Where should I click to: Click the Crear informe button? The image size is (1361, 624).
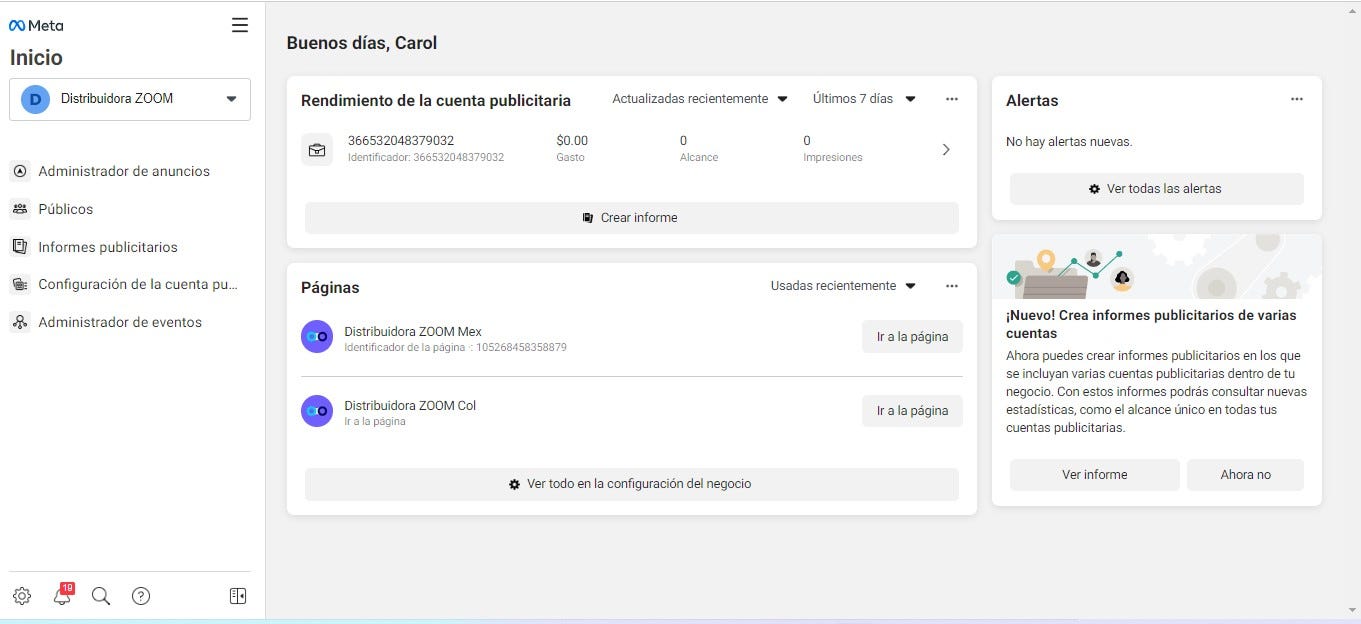(632, 218)
